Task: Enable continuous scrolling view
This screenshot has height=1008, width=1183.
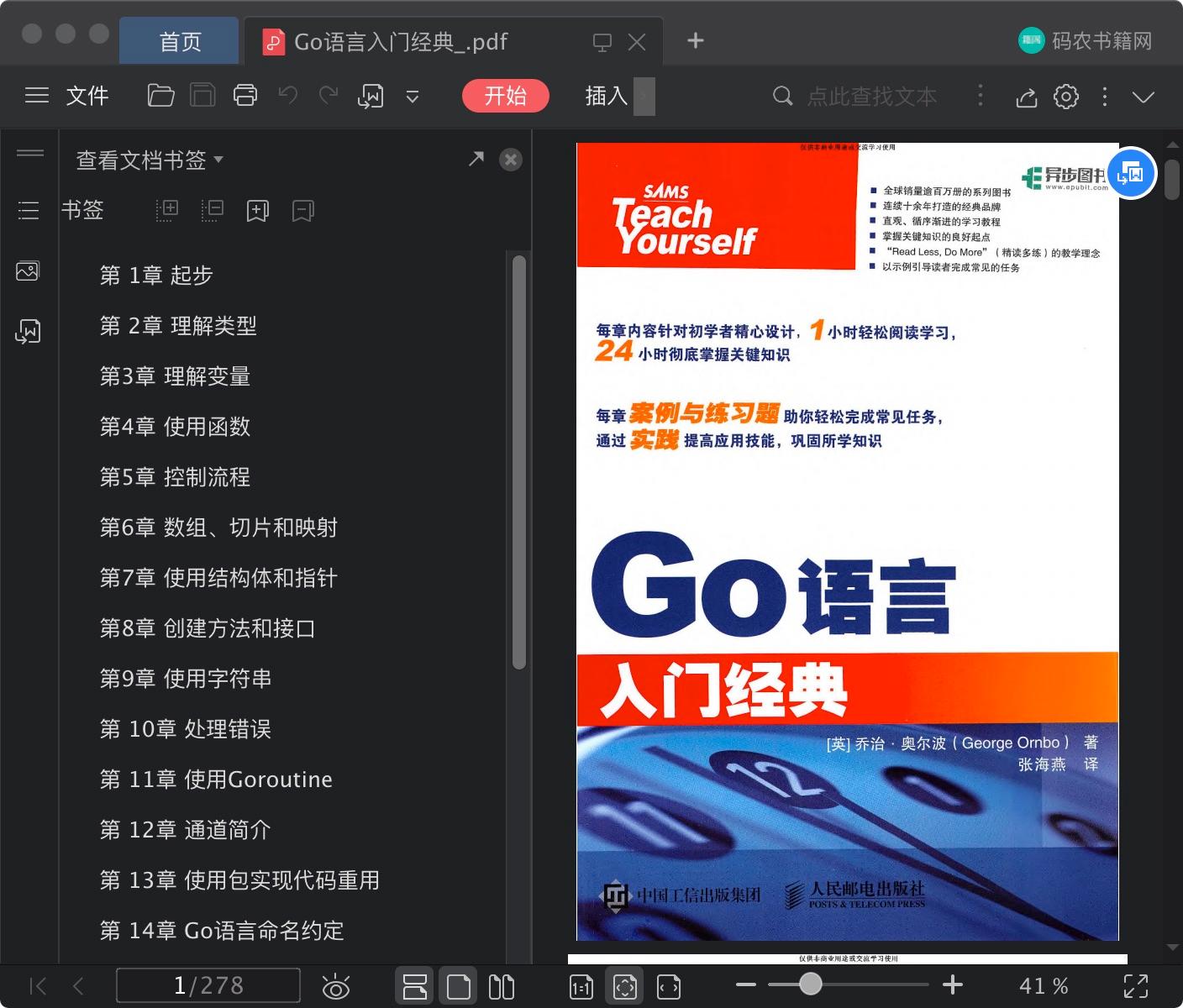Action: tap(415, 986)
